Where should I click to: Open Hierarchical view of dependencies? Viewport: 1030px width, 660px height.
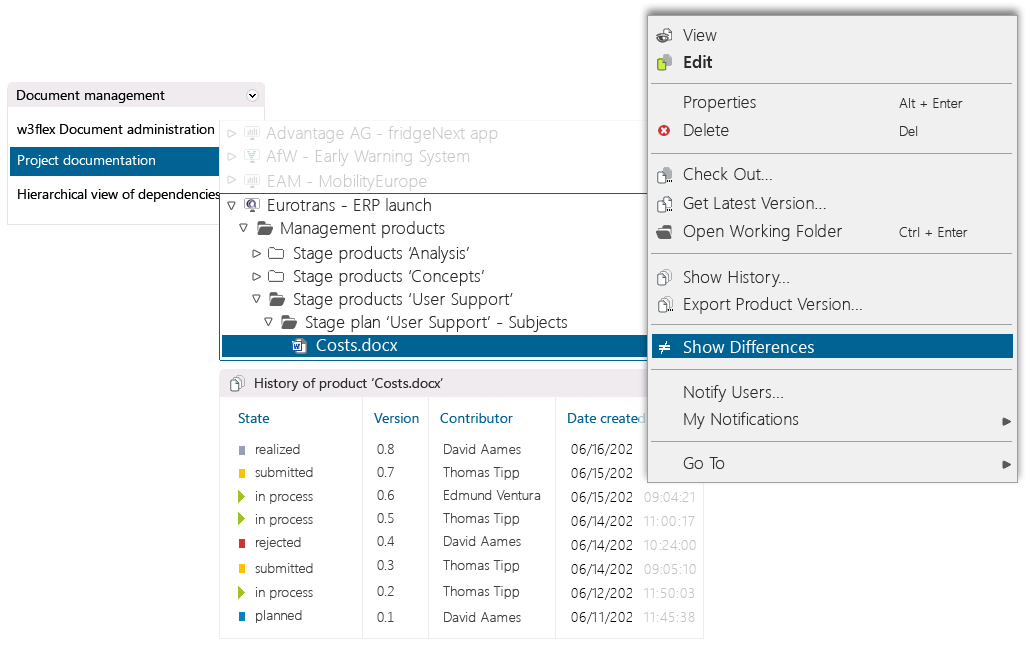coord(118,195)
